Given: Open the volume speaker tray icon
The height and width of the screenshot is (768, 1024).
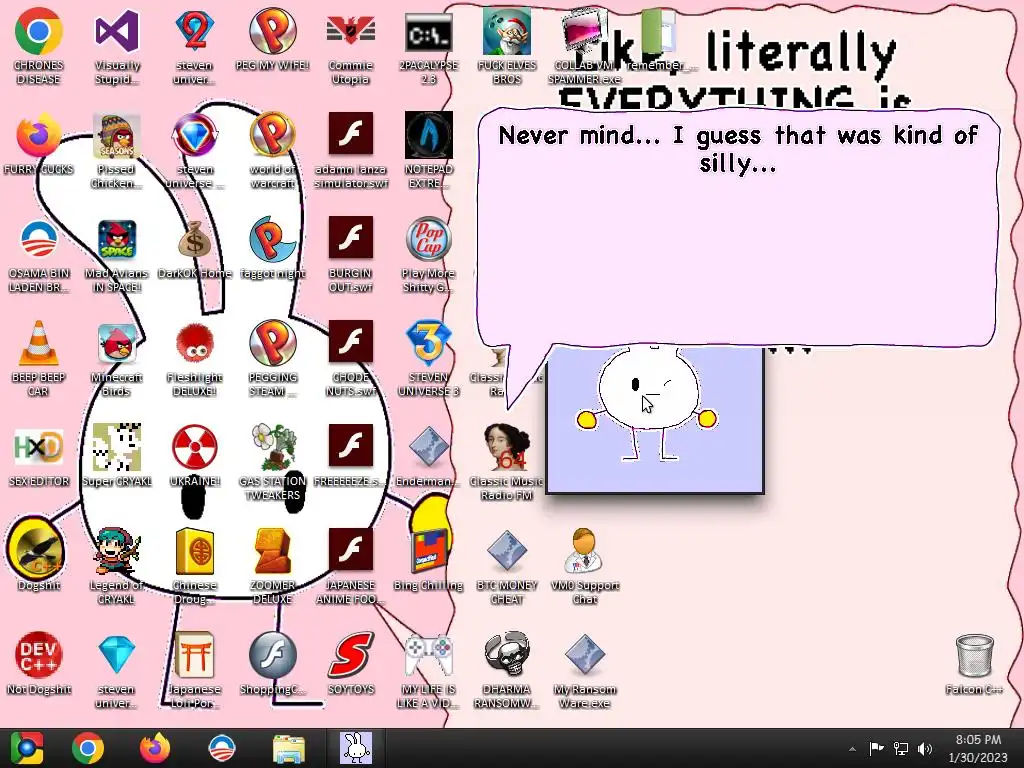Looking at the screenshot, I should point(925,748).
